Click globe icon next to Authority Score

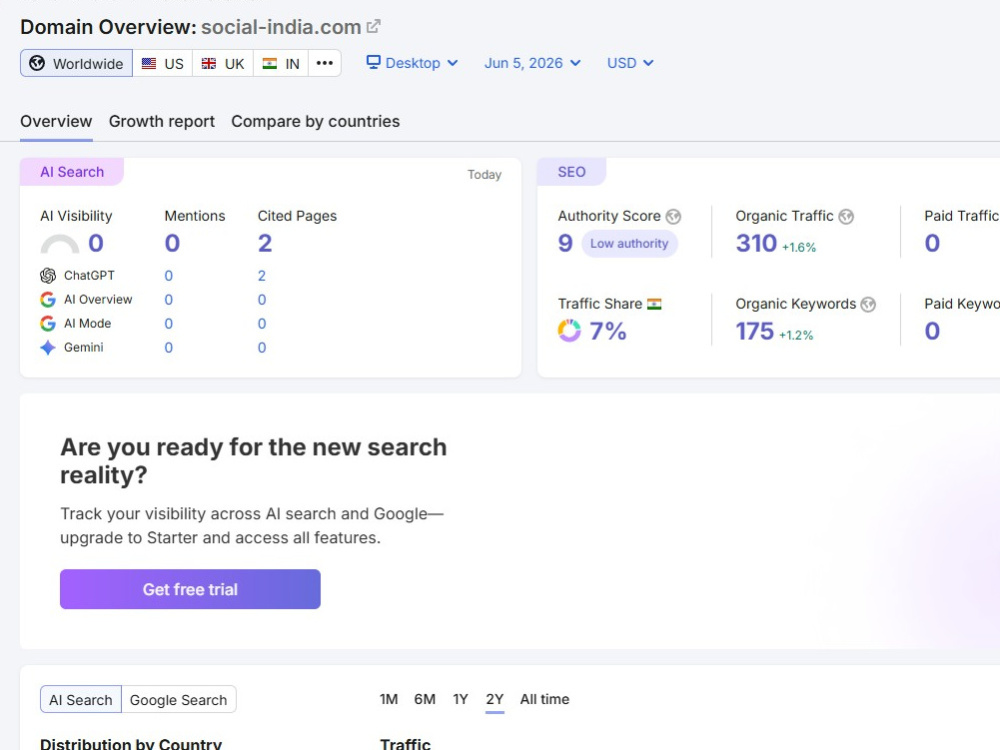tap(673, 217)
